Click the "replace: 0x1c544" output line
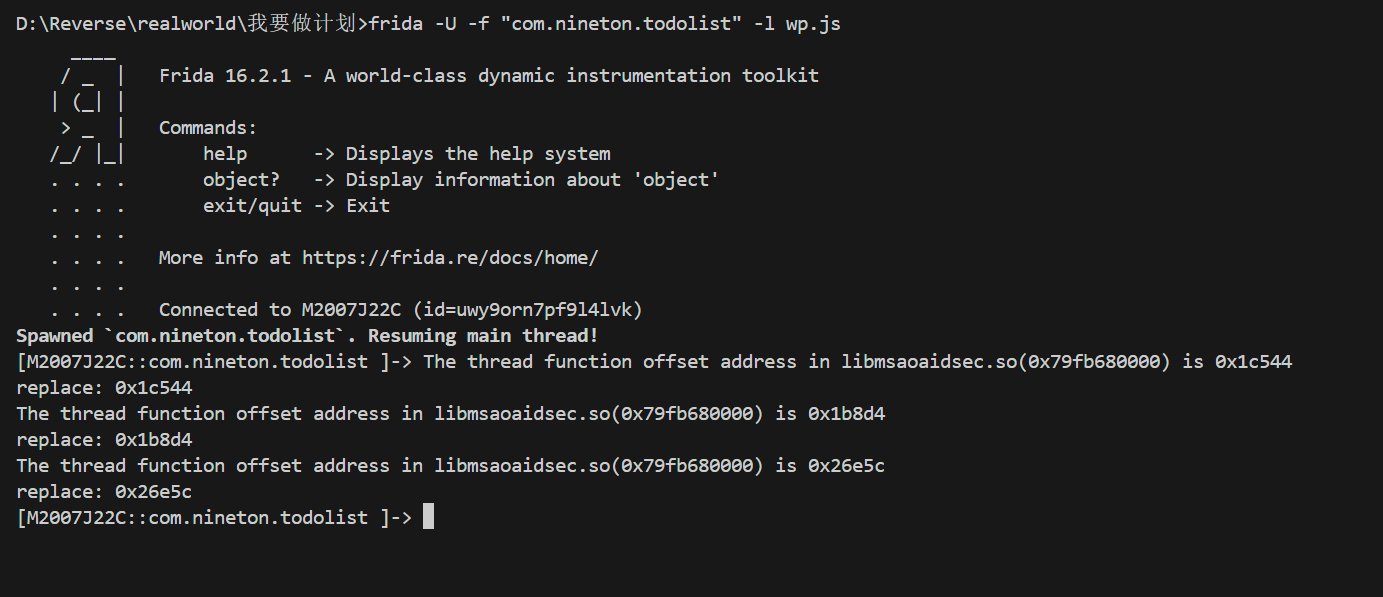The height and width of the screenshot is (597, 1383). click(x=104, y=388)
